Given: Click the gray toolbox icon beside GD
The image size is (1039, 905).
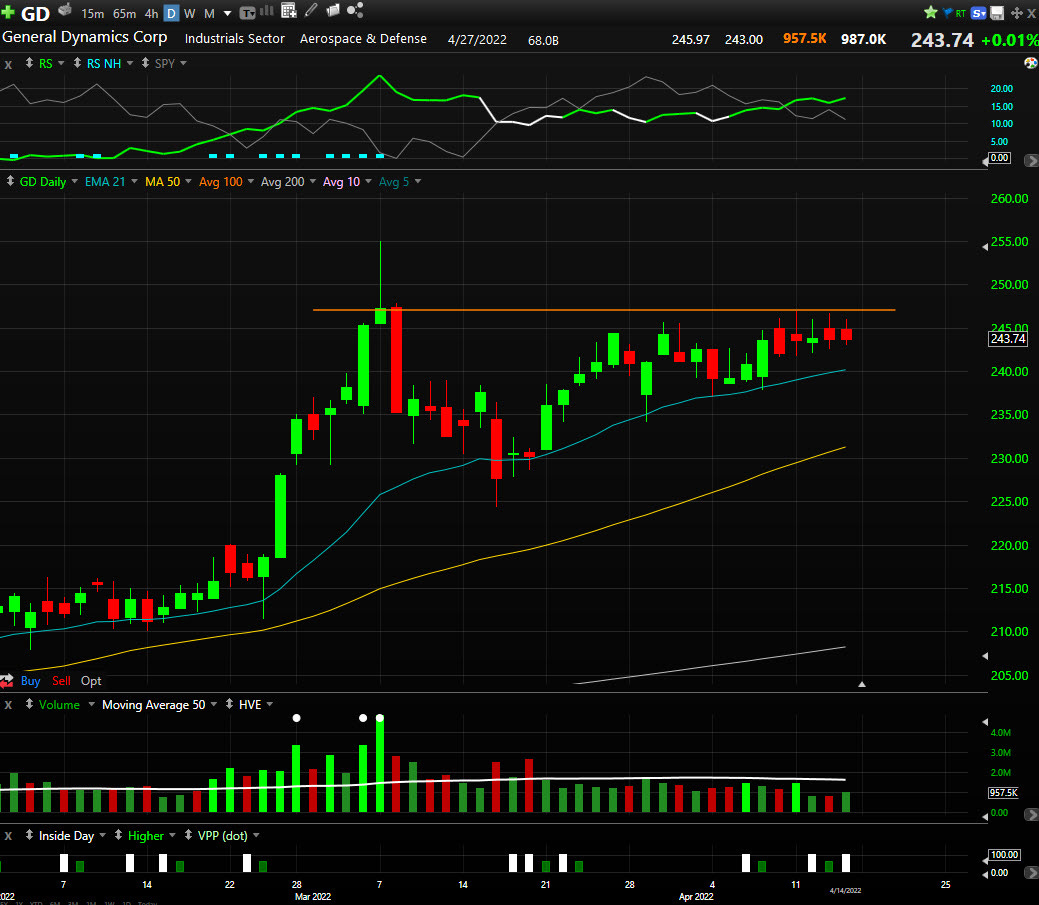Looking at the screenshot, I should [64, 9].
